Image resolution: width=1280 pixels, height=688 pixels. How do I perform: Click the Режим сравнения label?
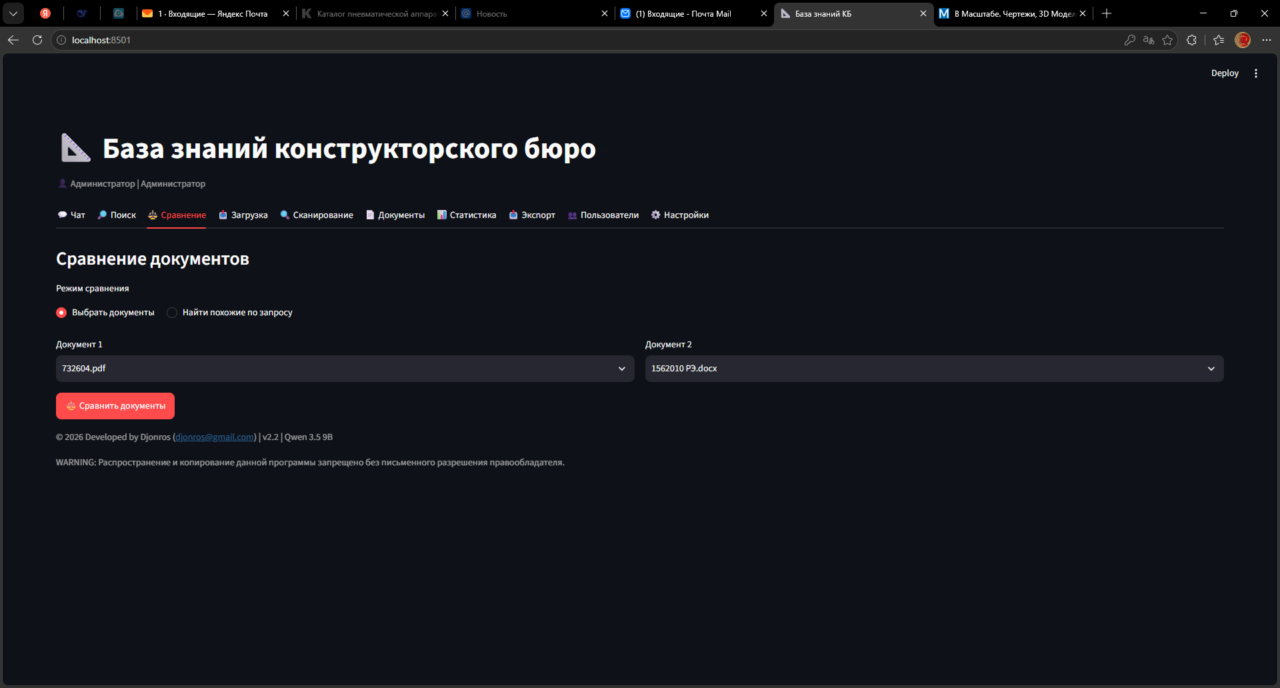(92, 288)
